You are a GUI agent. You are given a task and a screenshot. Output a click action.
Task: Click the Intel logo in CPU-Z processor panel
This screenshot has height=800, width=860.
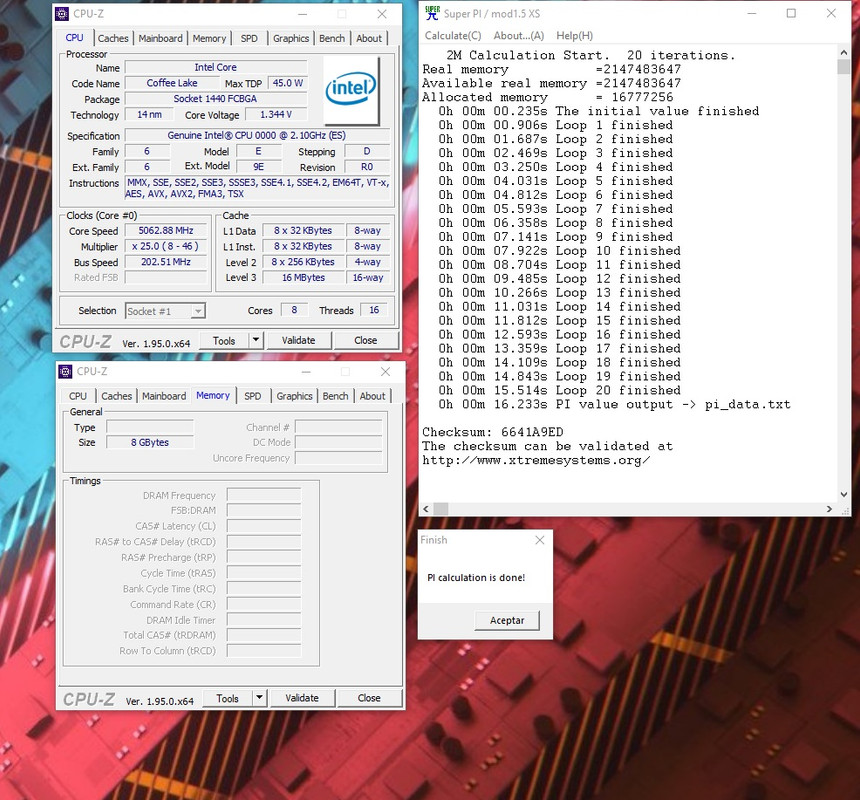coord(351,90)
